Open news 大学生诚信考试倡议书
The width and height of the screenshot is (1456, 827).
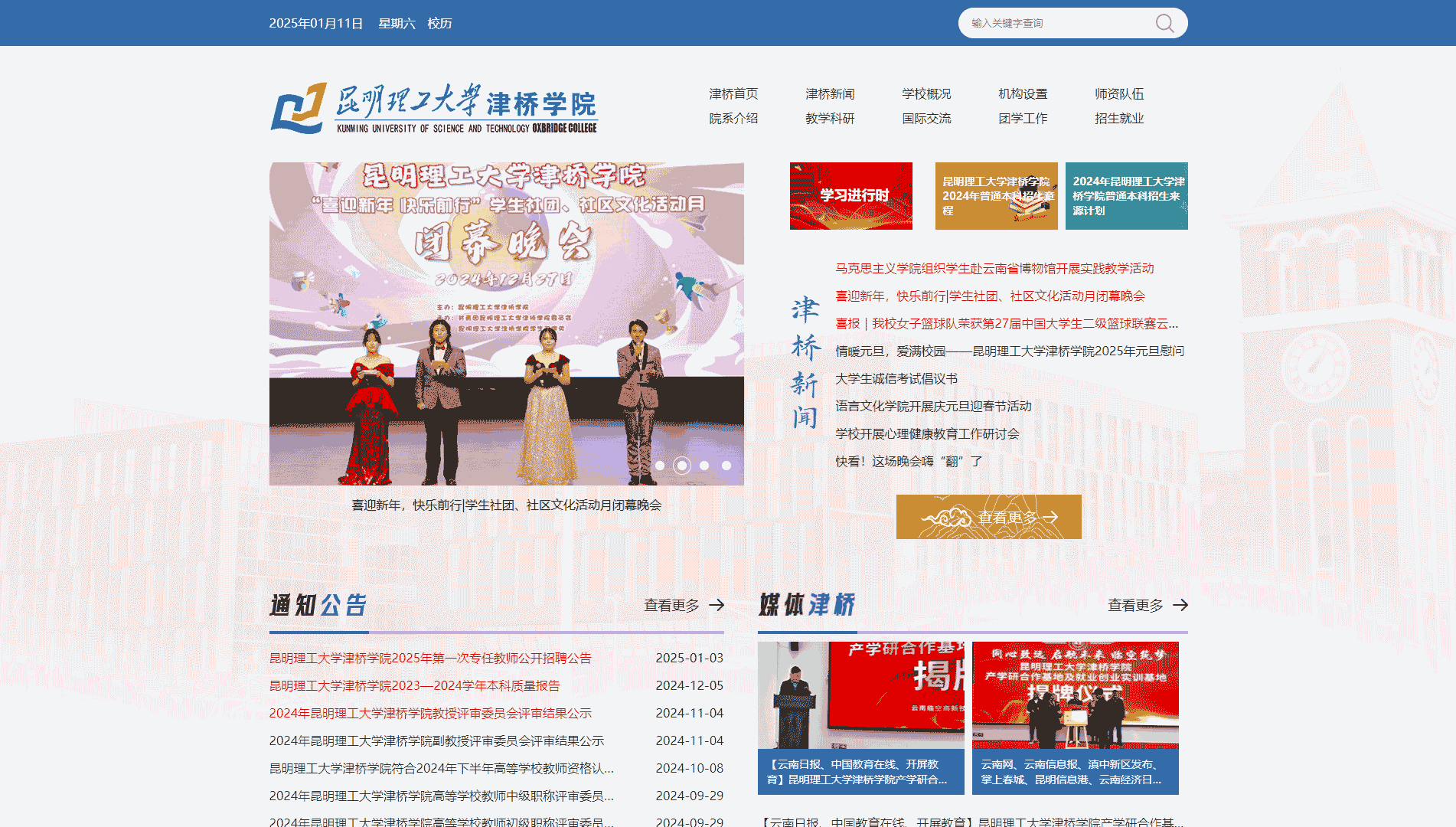896,379
